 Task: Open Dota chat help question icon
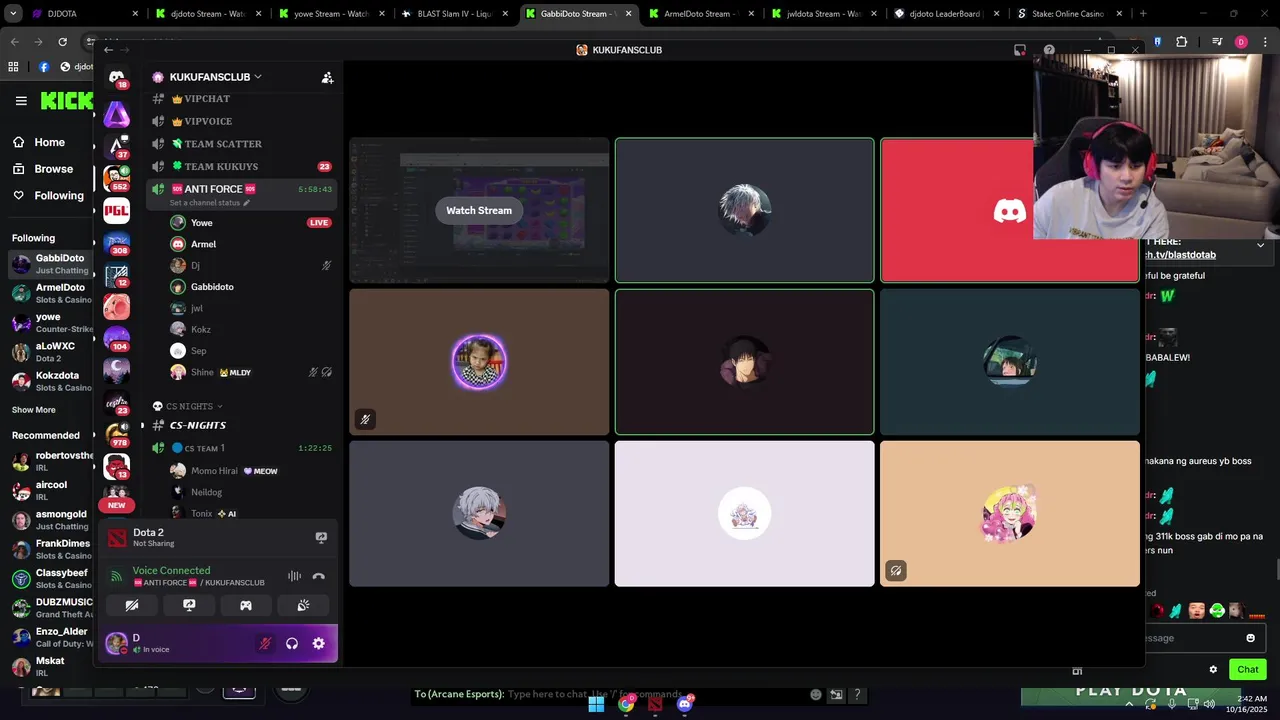click(x=857, y=694)
